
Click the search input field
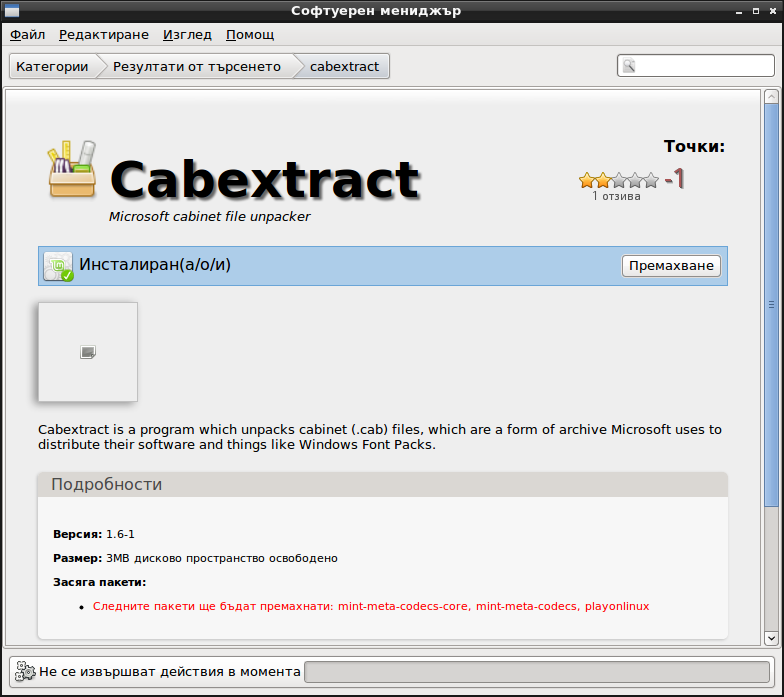coord(696,66)
